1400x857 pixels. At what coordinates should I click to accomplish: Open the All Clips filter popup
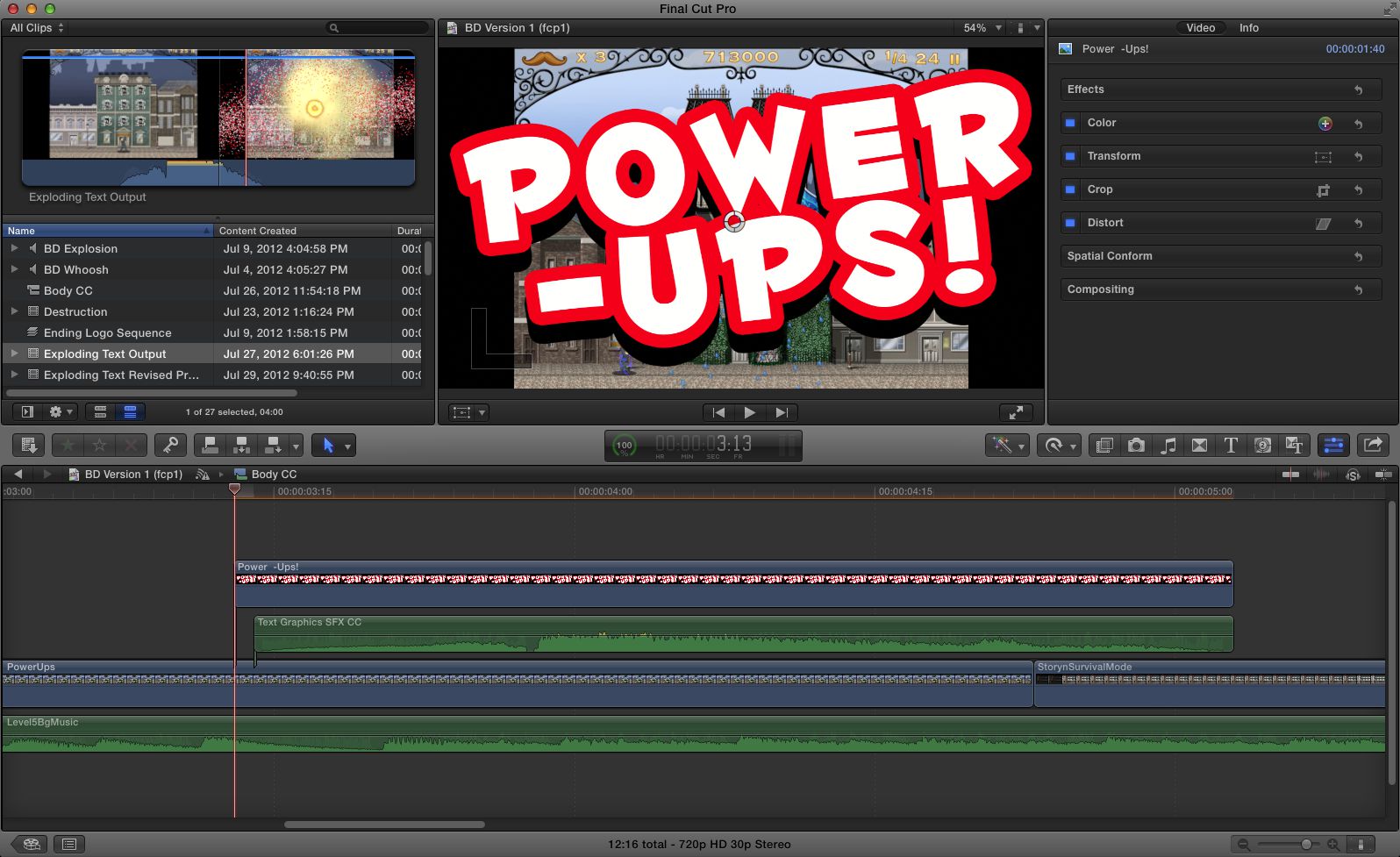[37, 28]
